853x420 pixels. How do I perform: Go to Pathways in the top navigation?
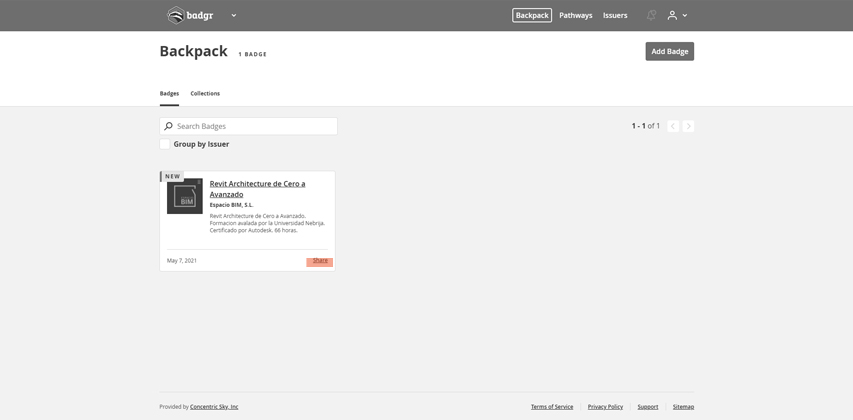pos(576,15)
